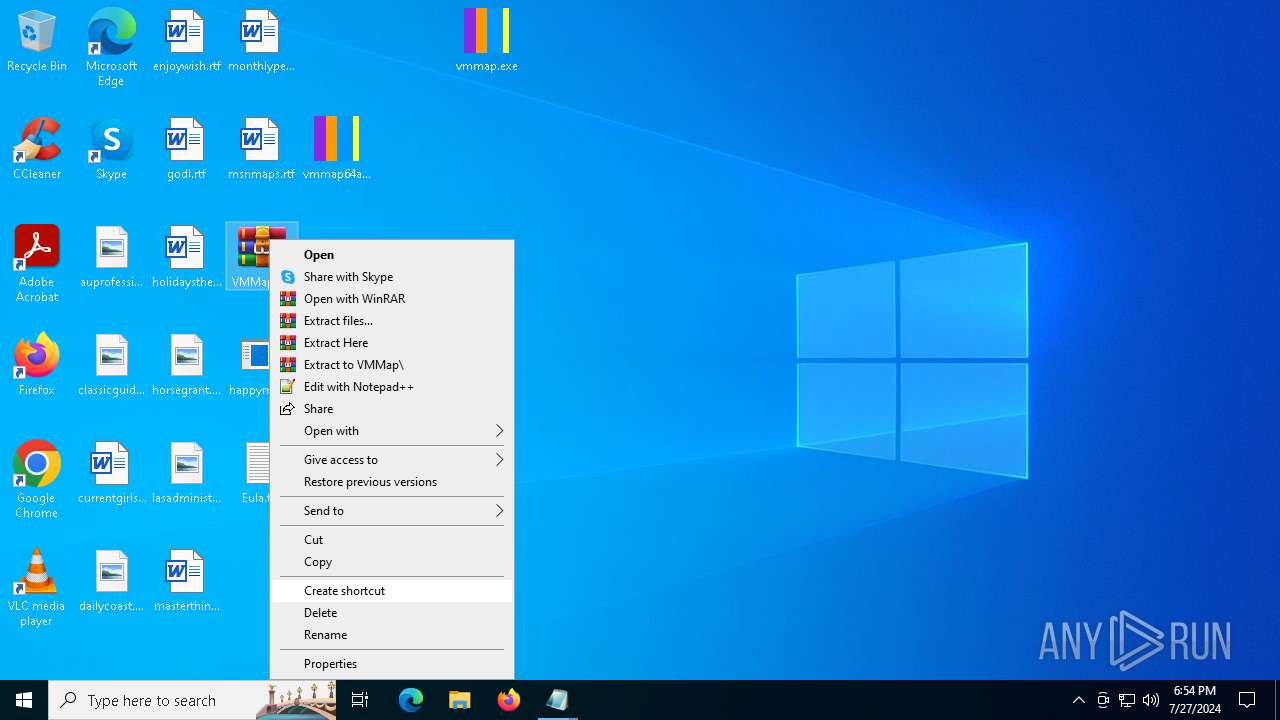Select the Adobe Acrobat desktop shortcut
Screen dimensions: 1280x720
coord(37,263)
